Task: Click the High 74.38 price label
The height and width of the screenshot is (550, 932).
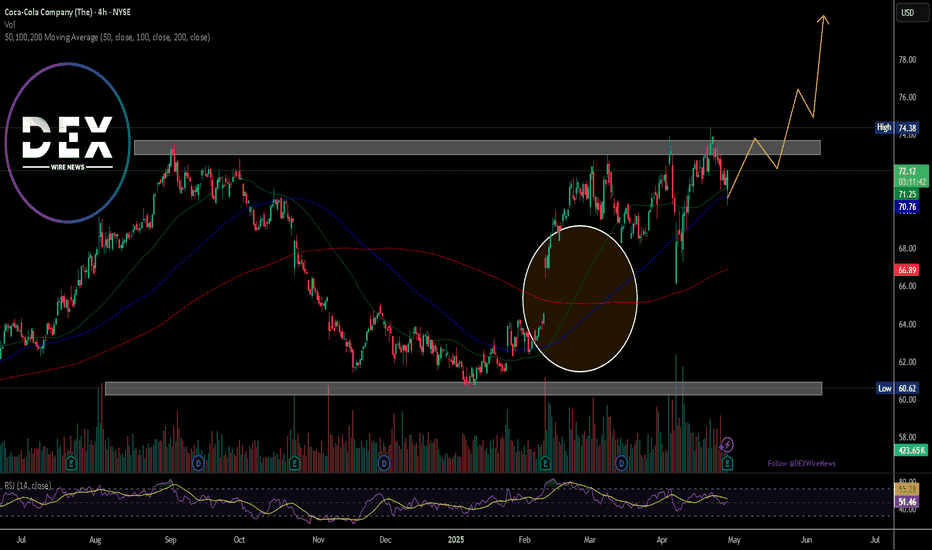Action: pyautogui.click(x=897, y=128)
